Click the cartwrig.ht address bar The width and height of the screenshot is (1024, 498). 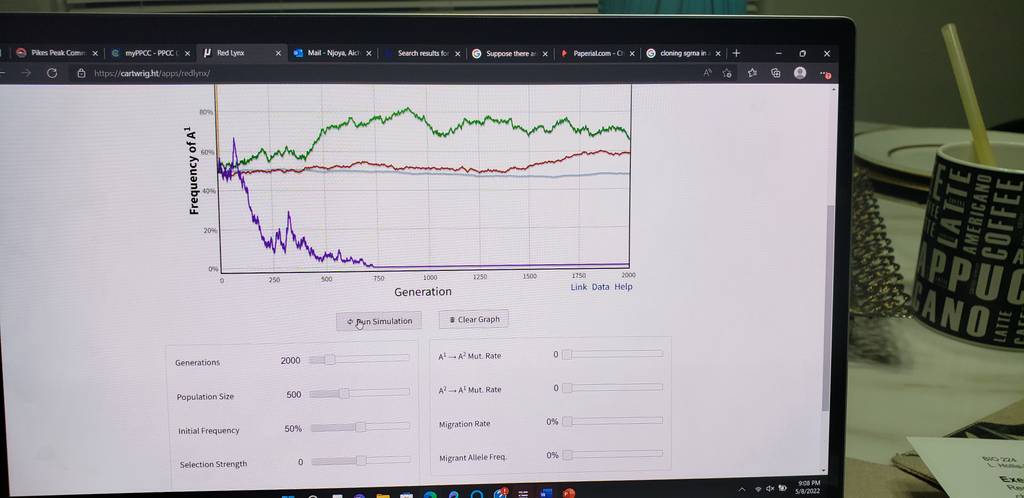tap(385, 74)
